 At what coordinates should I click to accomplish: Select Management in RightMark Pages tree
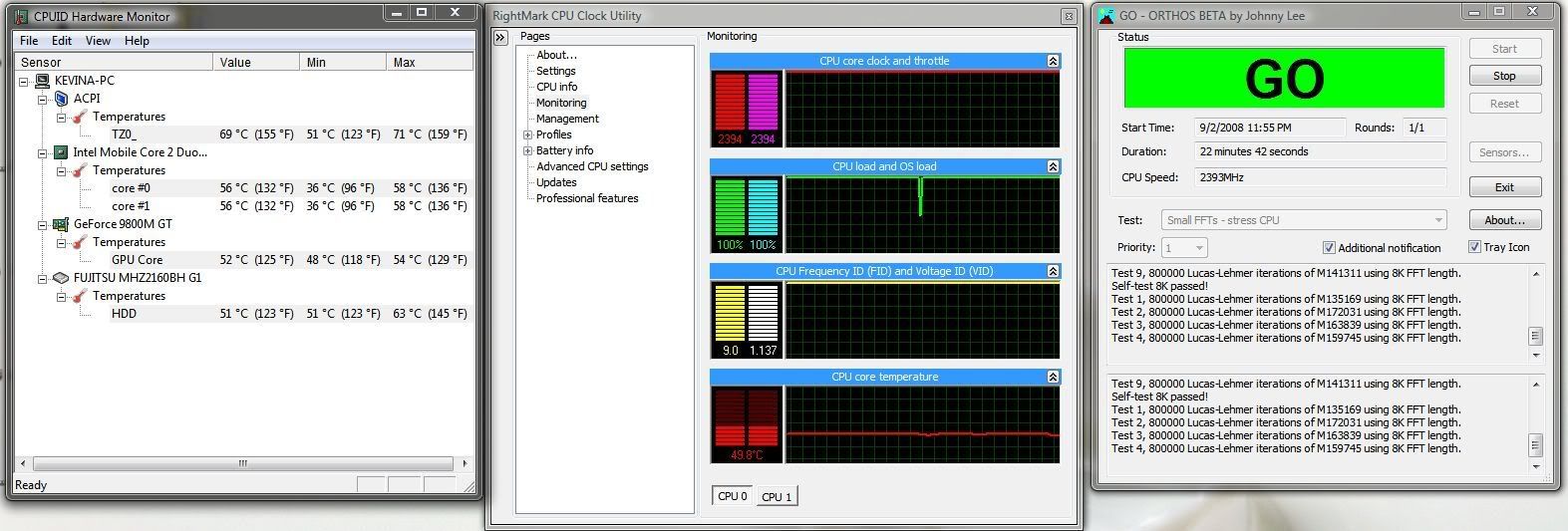pyautogui.click(x=567, y=119)
